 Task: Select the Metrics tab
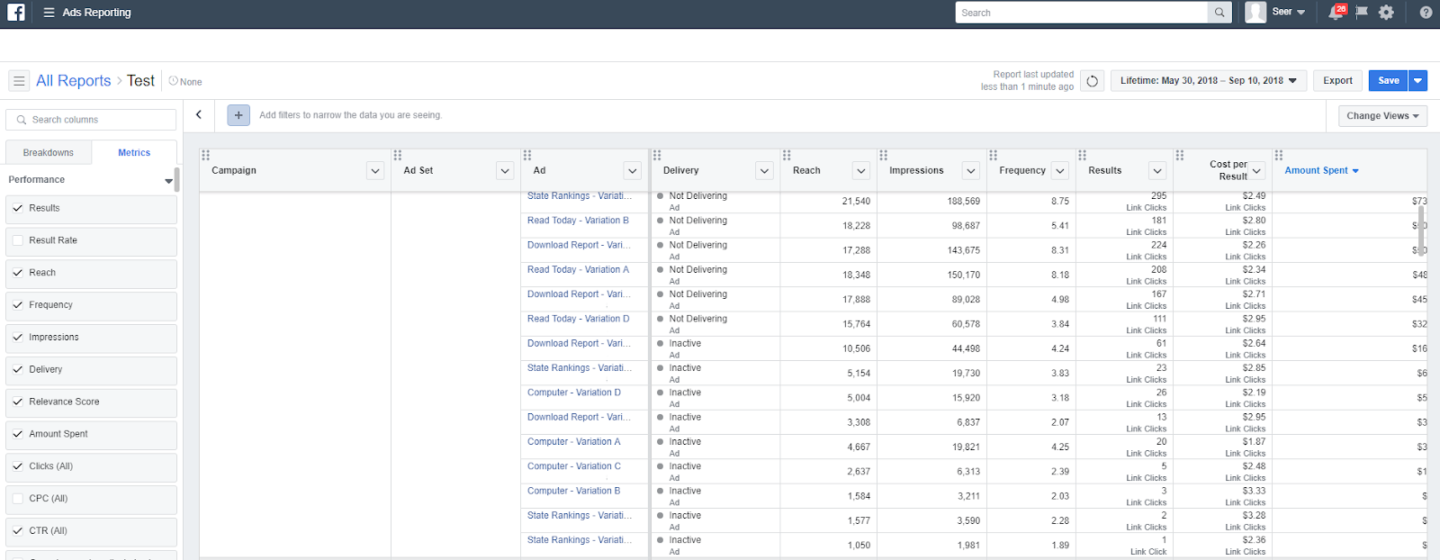(134, 153)
